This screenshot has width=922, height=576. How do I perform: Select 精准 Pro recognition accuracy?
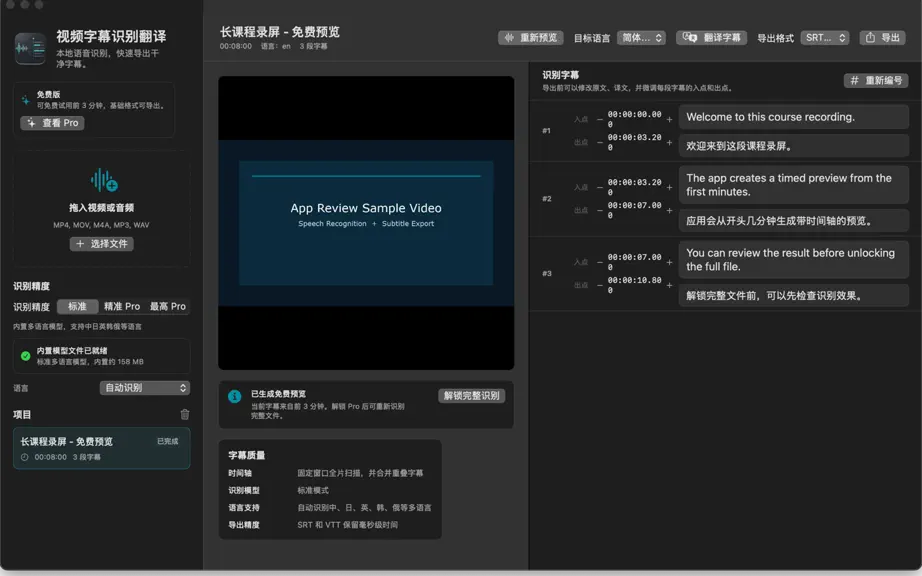[122, 306]
